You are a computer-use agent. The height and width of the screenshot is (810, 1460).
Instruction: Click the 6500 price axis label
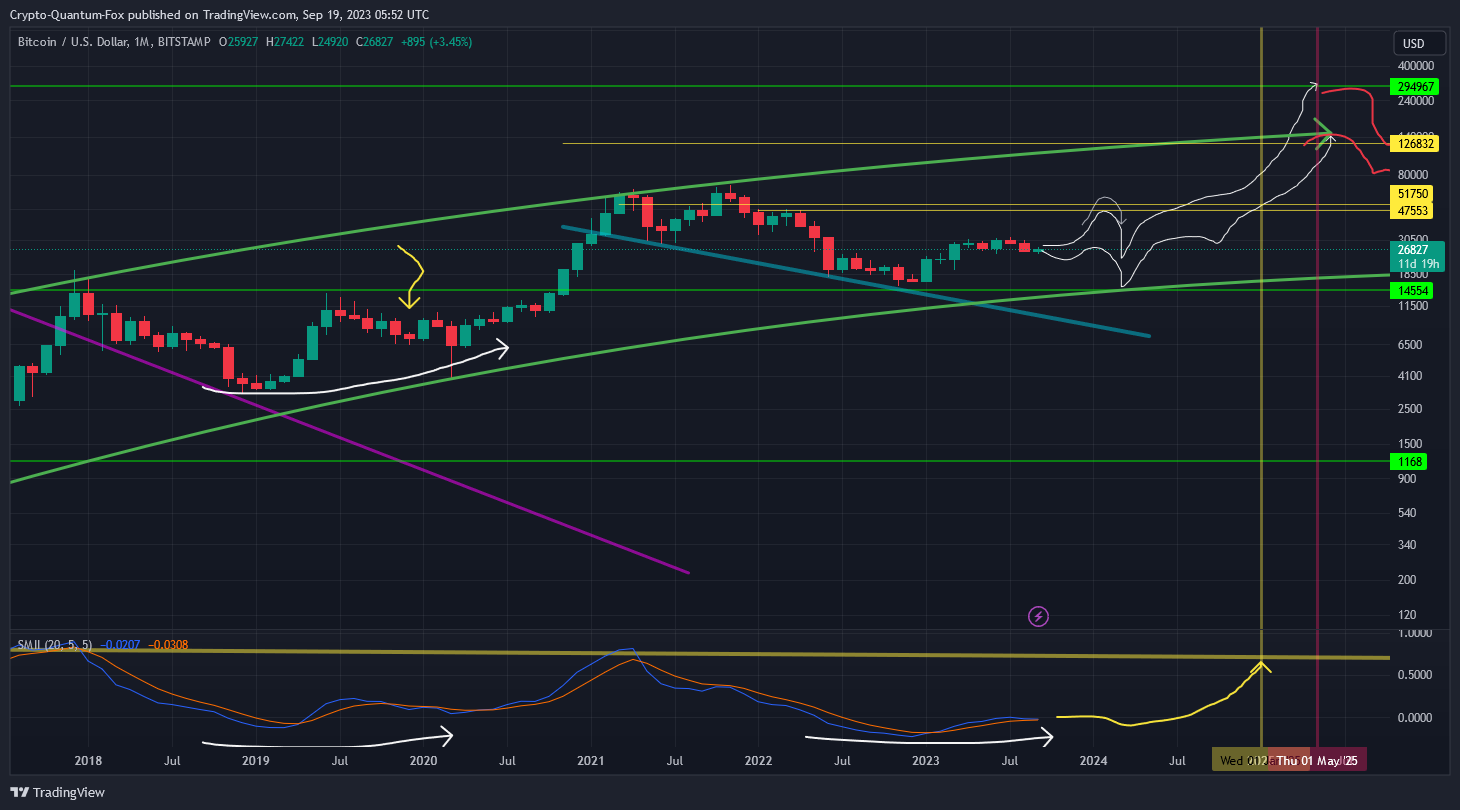pyautogui.click(x=1409, y=344)
